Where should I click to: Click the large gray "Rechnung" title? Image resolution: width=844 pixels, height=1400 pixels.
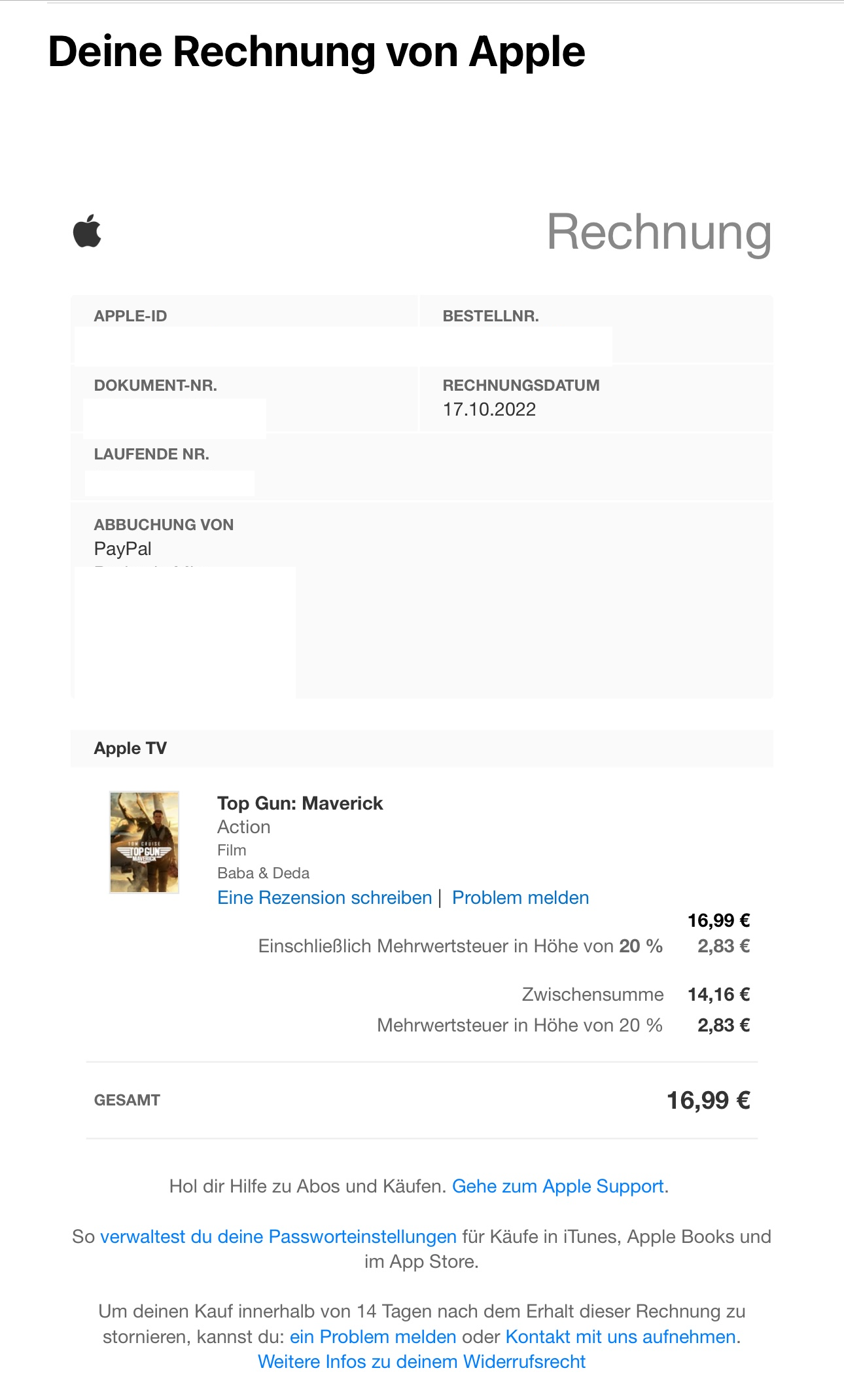659,232
